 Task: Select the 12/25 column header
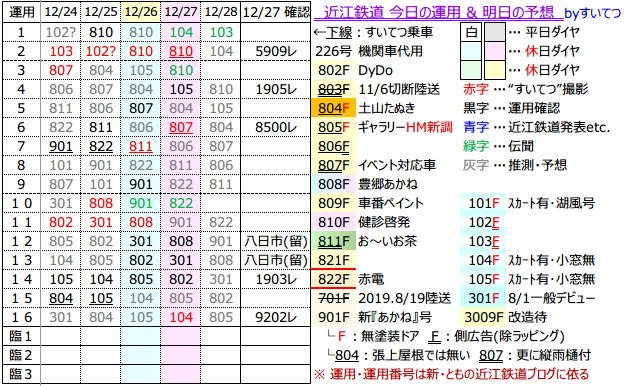coord(100,12)
